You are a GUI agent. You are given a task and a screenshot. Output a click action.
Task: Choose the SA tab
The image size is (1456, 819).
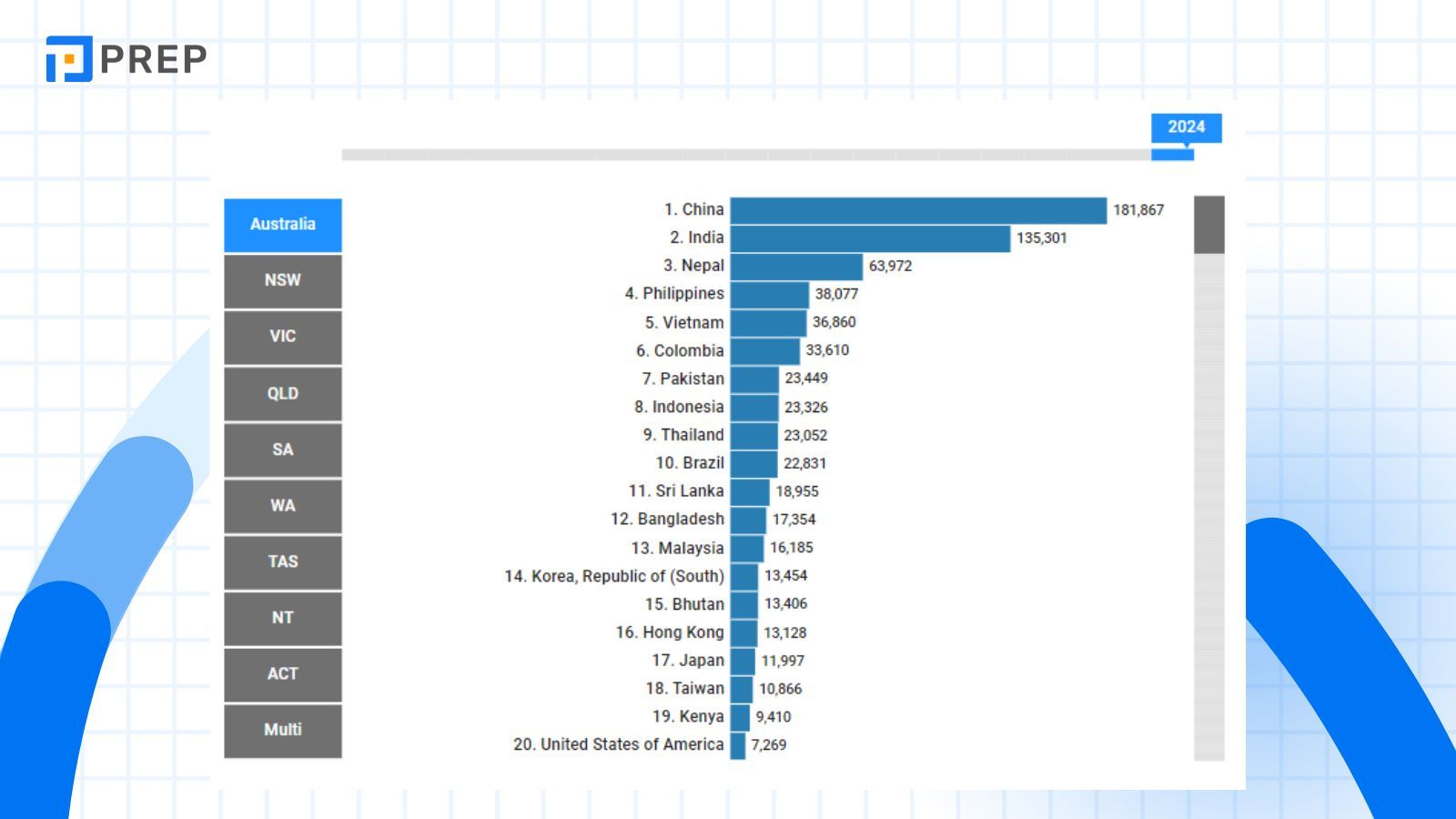(x=283, y=450)
